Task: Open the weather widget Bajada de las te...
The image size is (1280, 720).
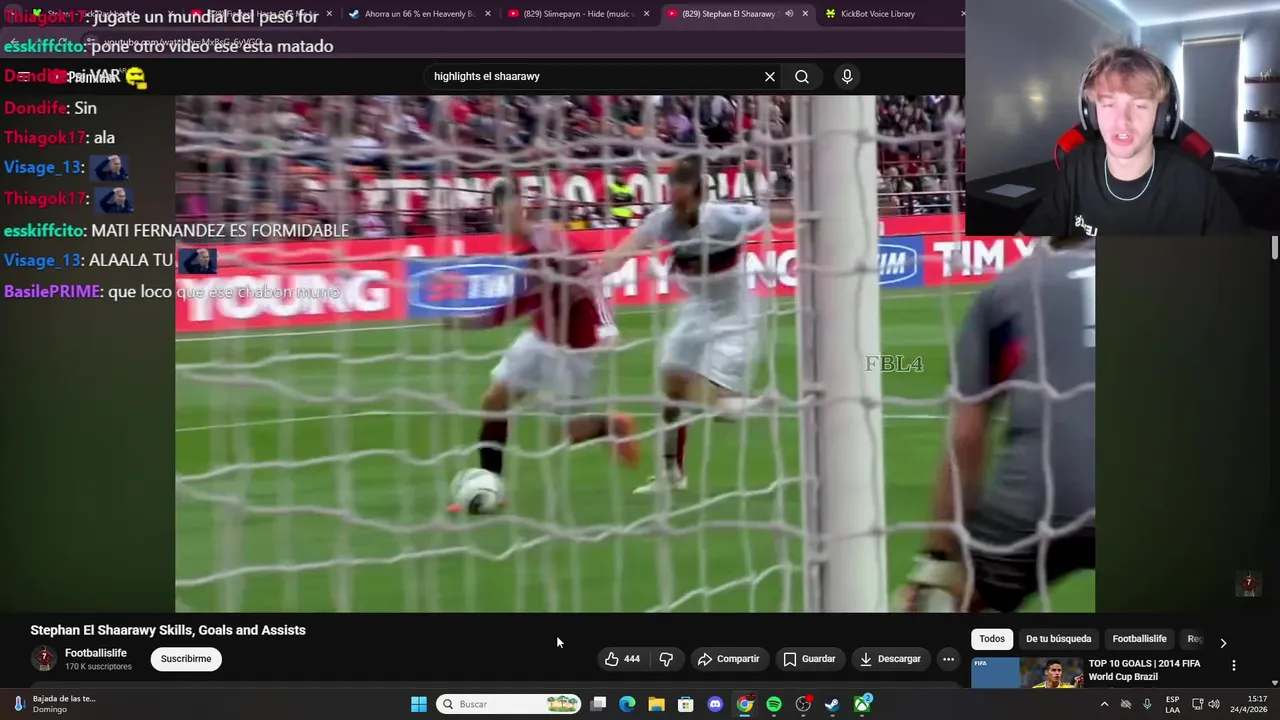Action: pyautogui.click(x=54, y=704)
